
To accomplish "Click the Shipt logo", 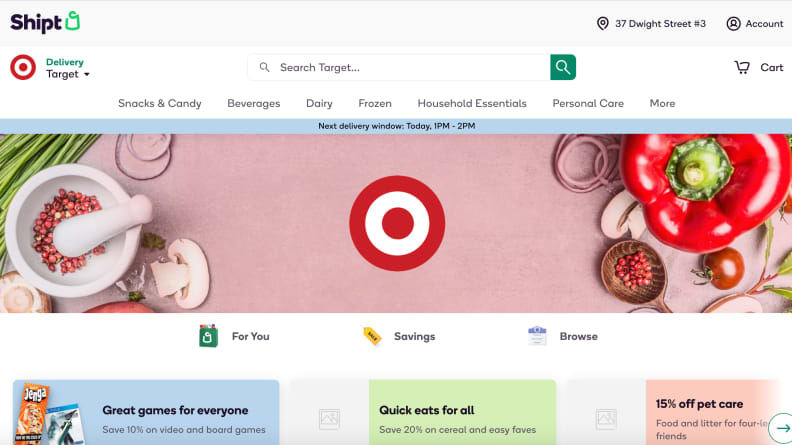I will 45,22.
